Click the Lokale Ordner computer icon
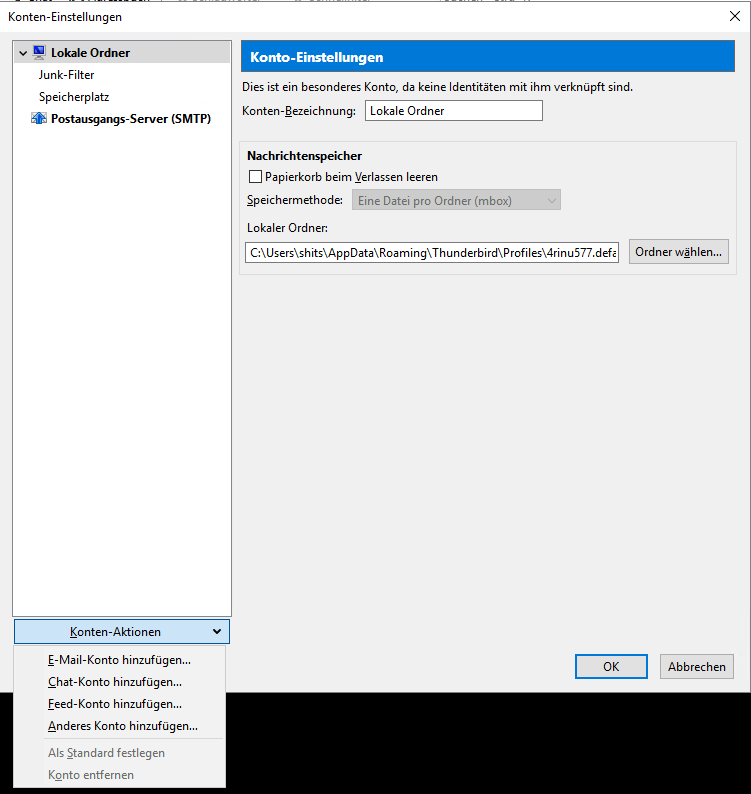 coord(40,53)
